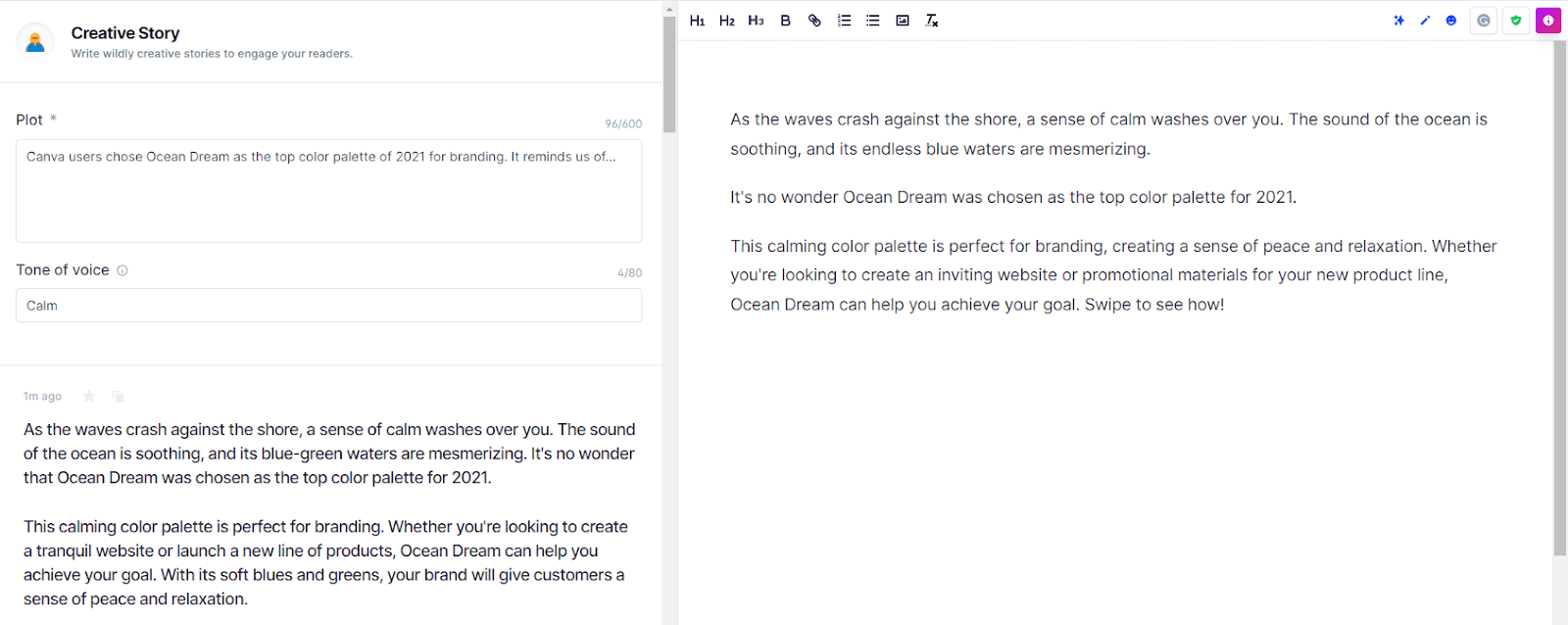Viewport: 1568px width, 625px height.
Task: Click the magenta info button
Action: pos(1548,21)
